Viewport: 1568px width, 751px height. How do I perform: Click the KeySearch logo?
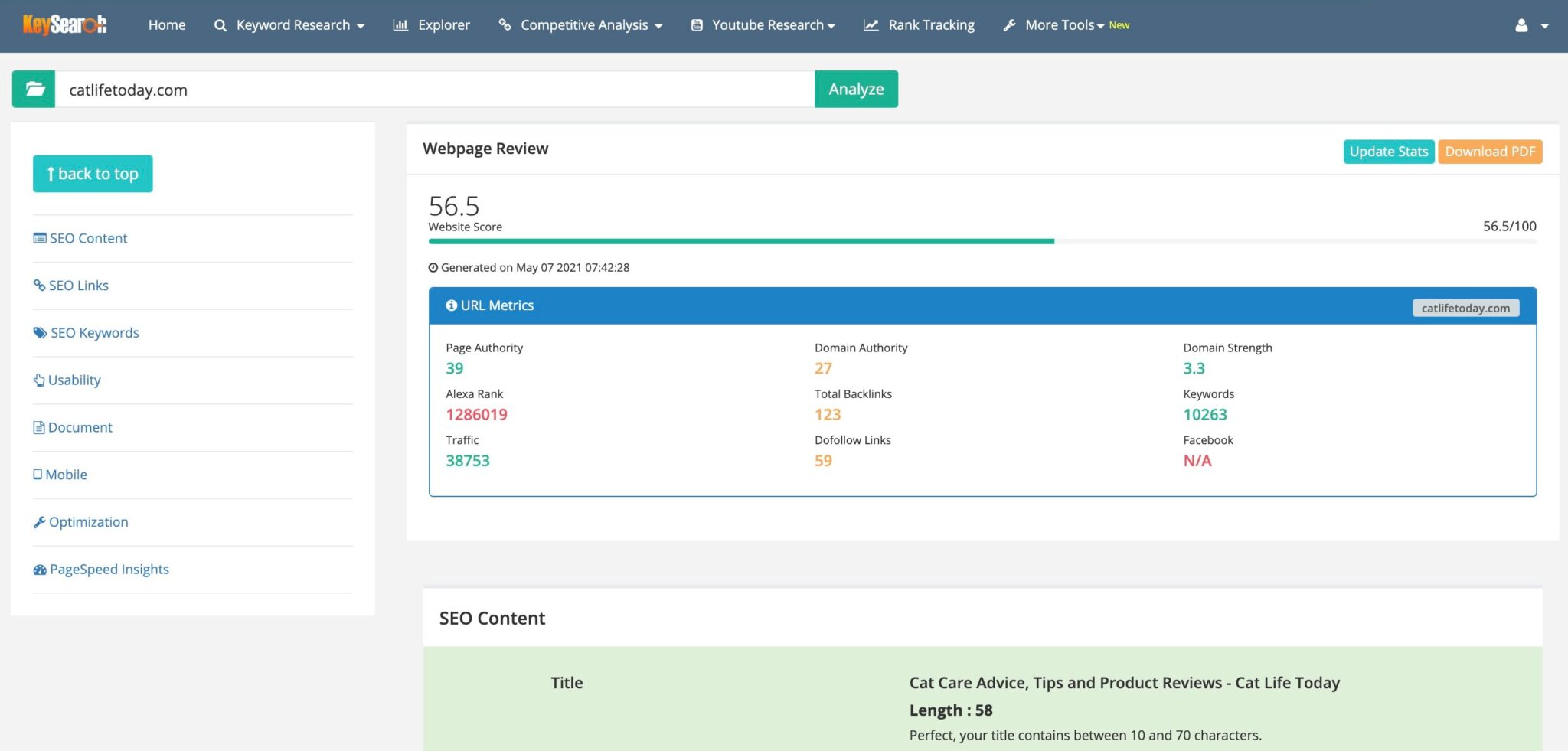point(64,25)
